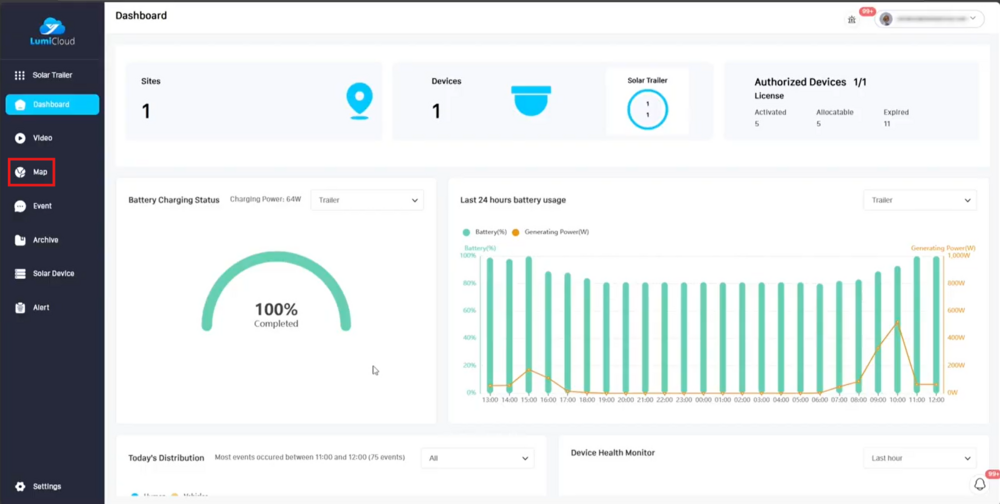Screen dimensions: 1000x504
Task: Open the Map page in the sidebar
Action: [31, 172]
